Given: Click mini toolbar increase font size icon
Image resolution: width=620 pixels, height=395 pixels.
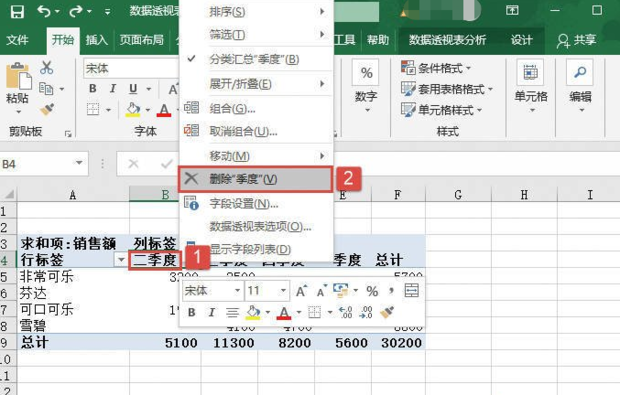Looking at the screenshot, I should [x=301, y=291].
